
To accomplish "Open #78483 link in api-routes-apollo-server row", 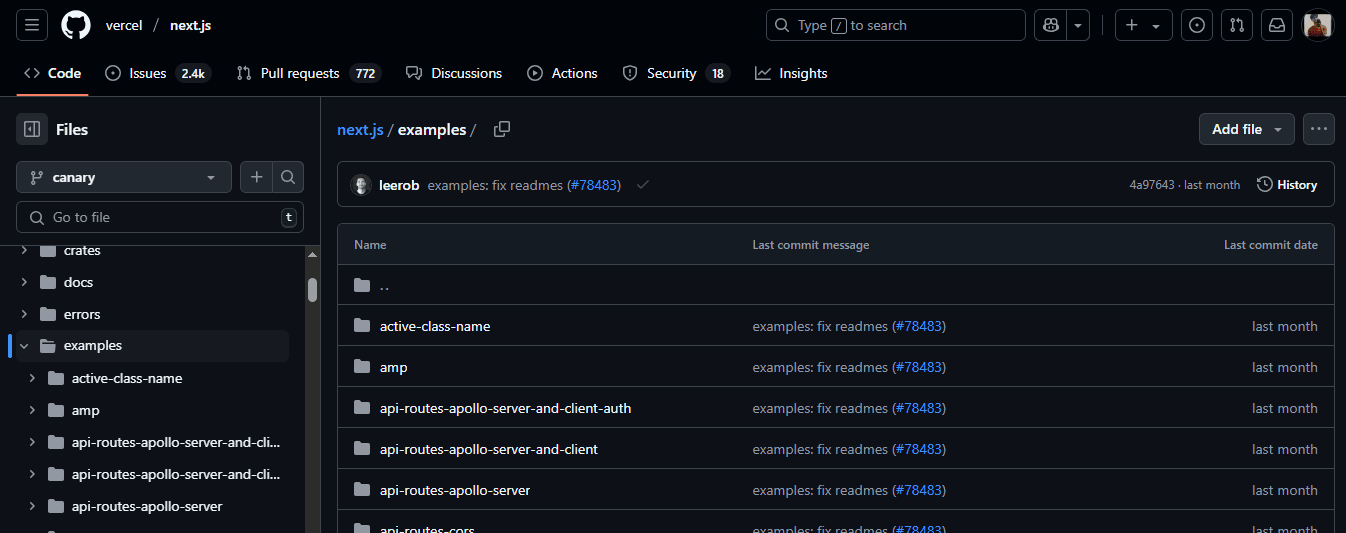I will point(919,490).
